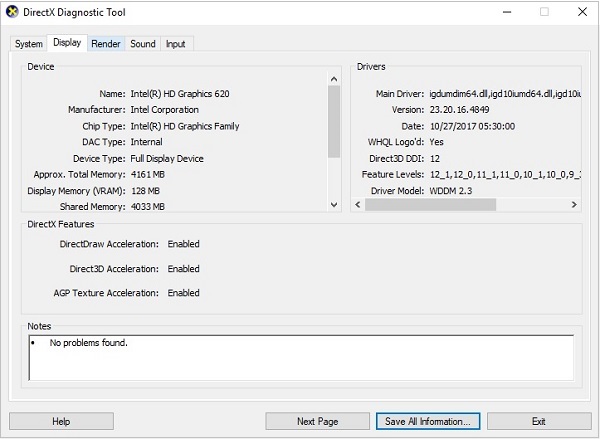The image size is (600, 439).
Task: Click the Help button
Action: [61, 421]
